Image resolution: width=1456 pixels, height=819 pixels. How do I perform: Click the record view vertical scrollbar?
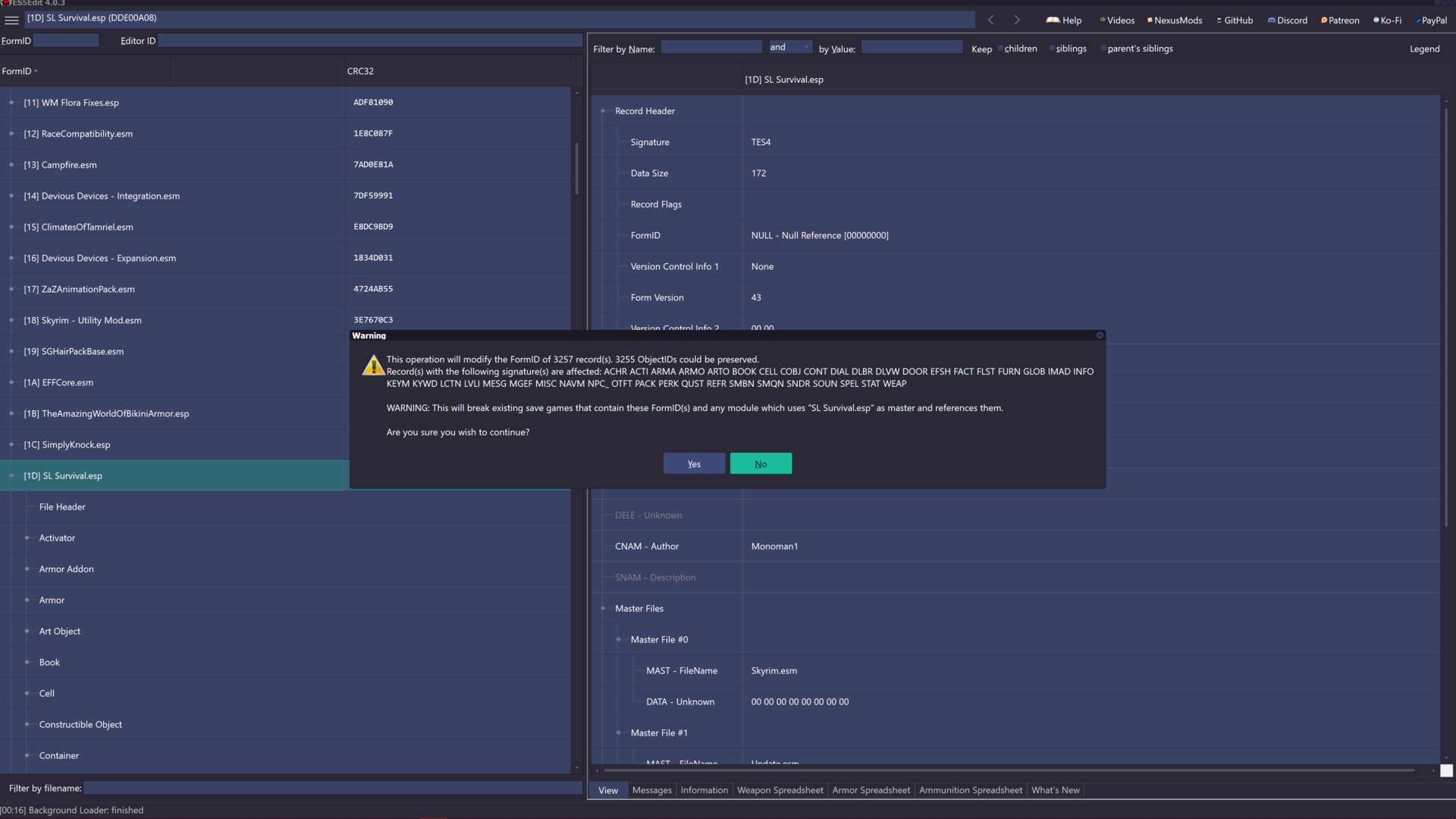point(1446,318)
